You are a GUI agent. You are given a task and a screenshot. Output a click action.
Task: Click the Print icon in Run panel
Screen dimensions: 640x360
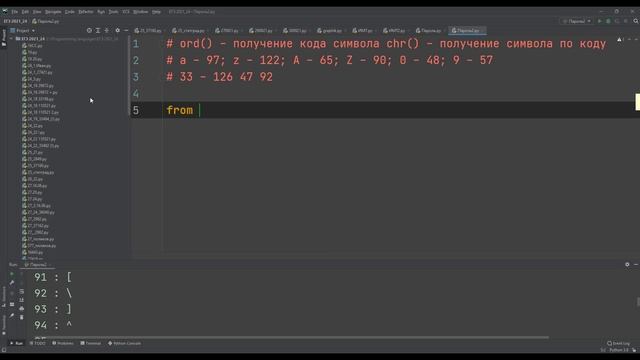point(22,309)
